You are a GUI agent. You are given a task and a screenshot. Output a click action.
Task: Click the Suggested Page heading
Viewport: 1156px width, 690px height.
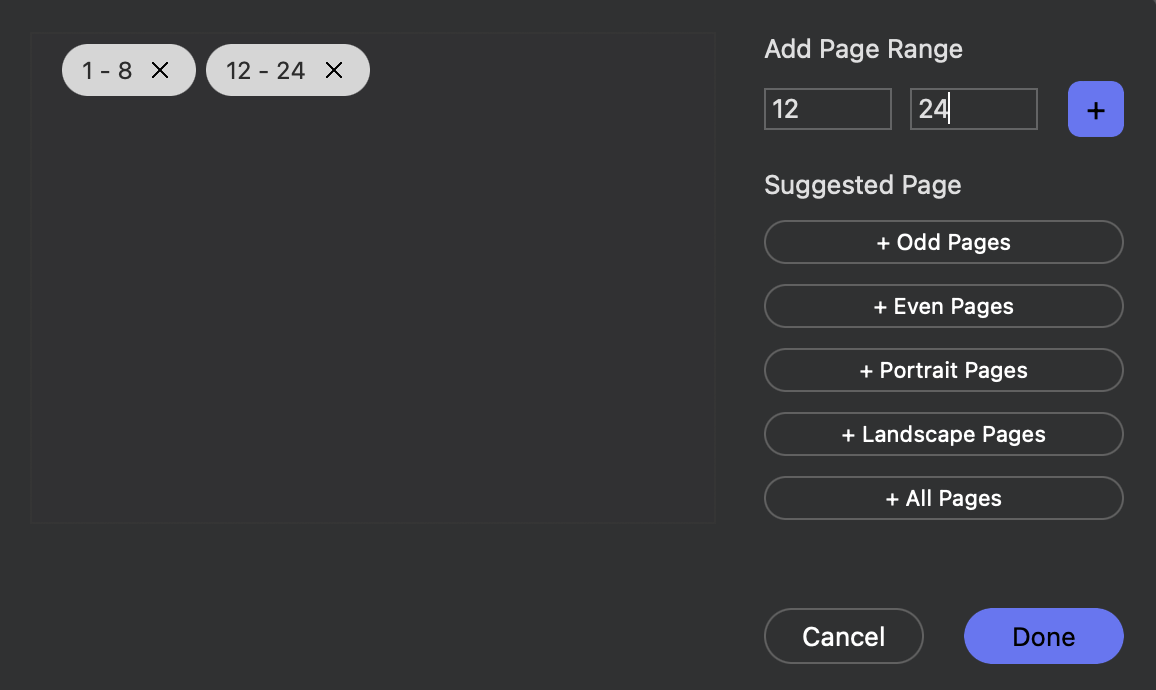point(862,185)
